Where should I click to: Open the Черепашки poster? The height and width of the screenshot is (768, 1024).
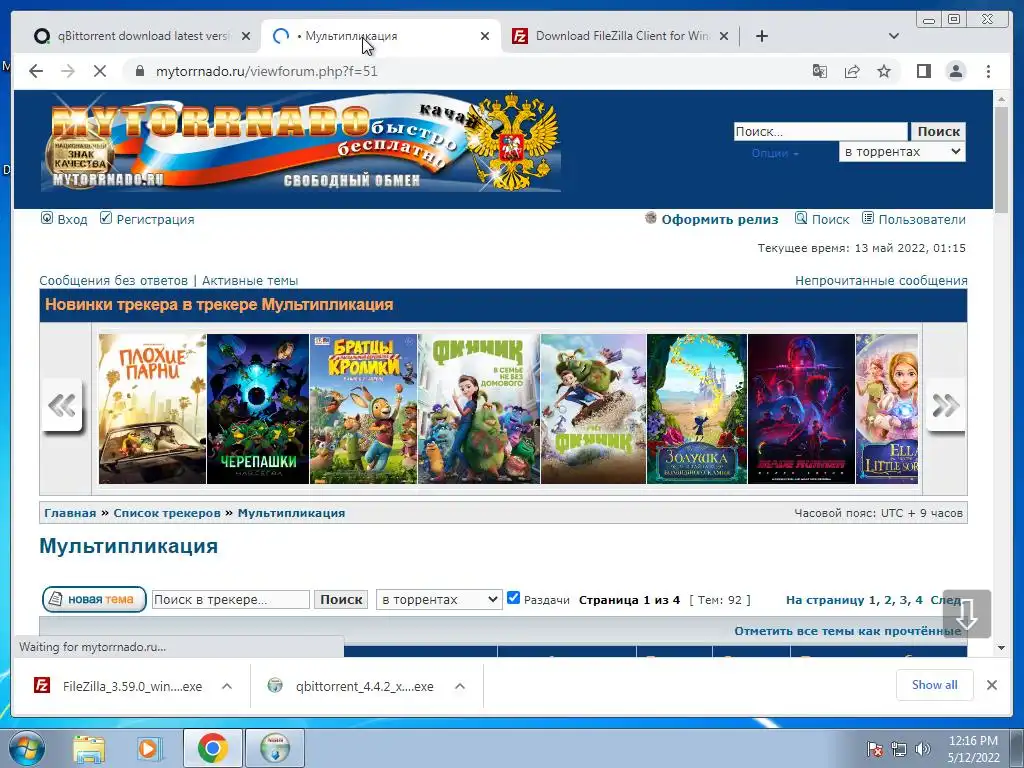[x=258, y=409]
